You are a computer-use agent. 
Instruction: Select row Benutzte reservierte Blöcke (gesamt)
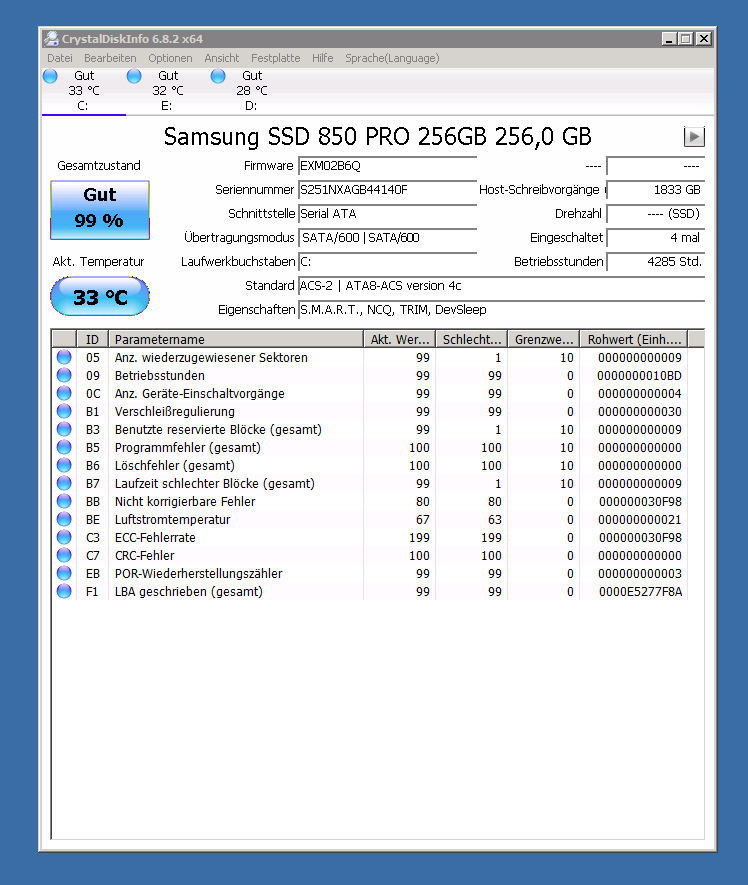370,430
